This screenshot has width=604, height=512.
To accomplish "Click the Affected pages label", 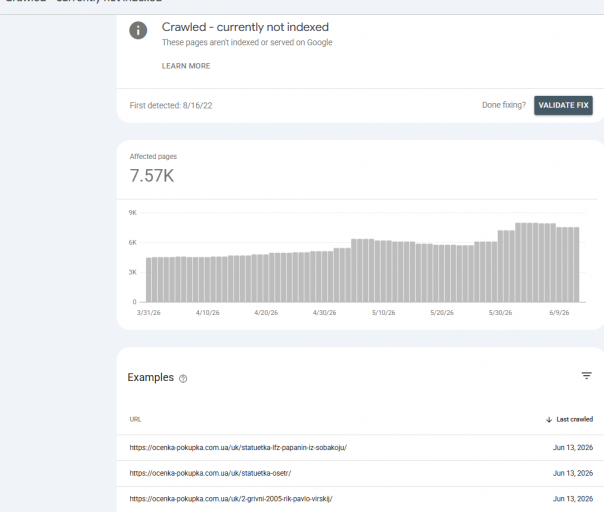I will (153, 156).
